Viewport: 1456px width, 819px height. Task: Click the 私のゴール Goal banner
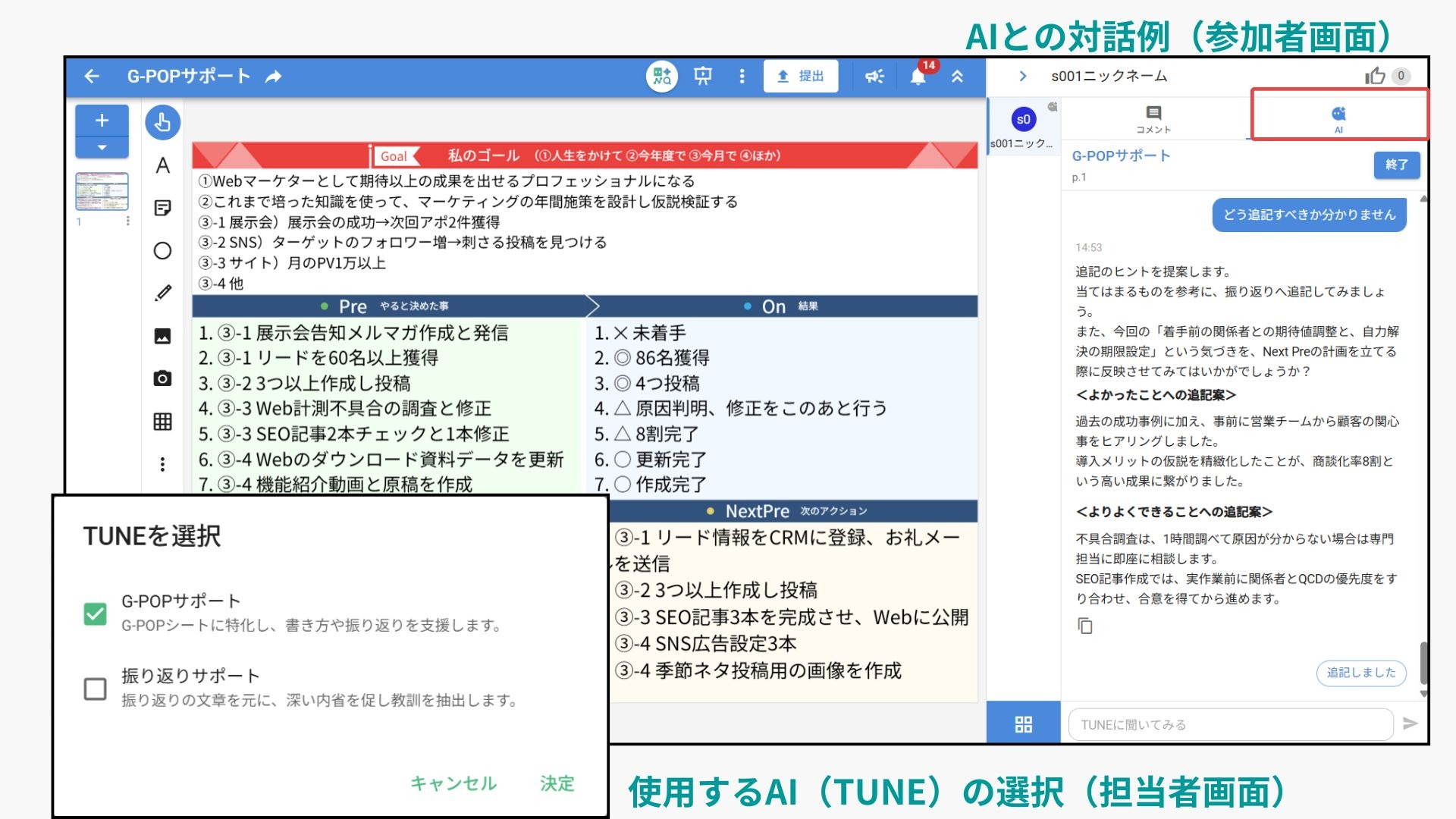584,155
